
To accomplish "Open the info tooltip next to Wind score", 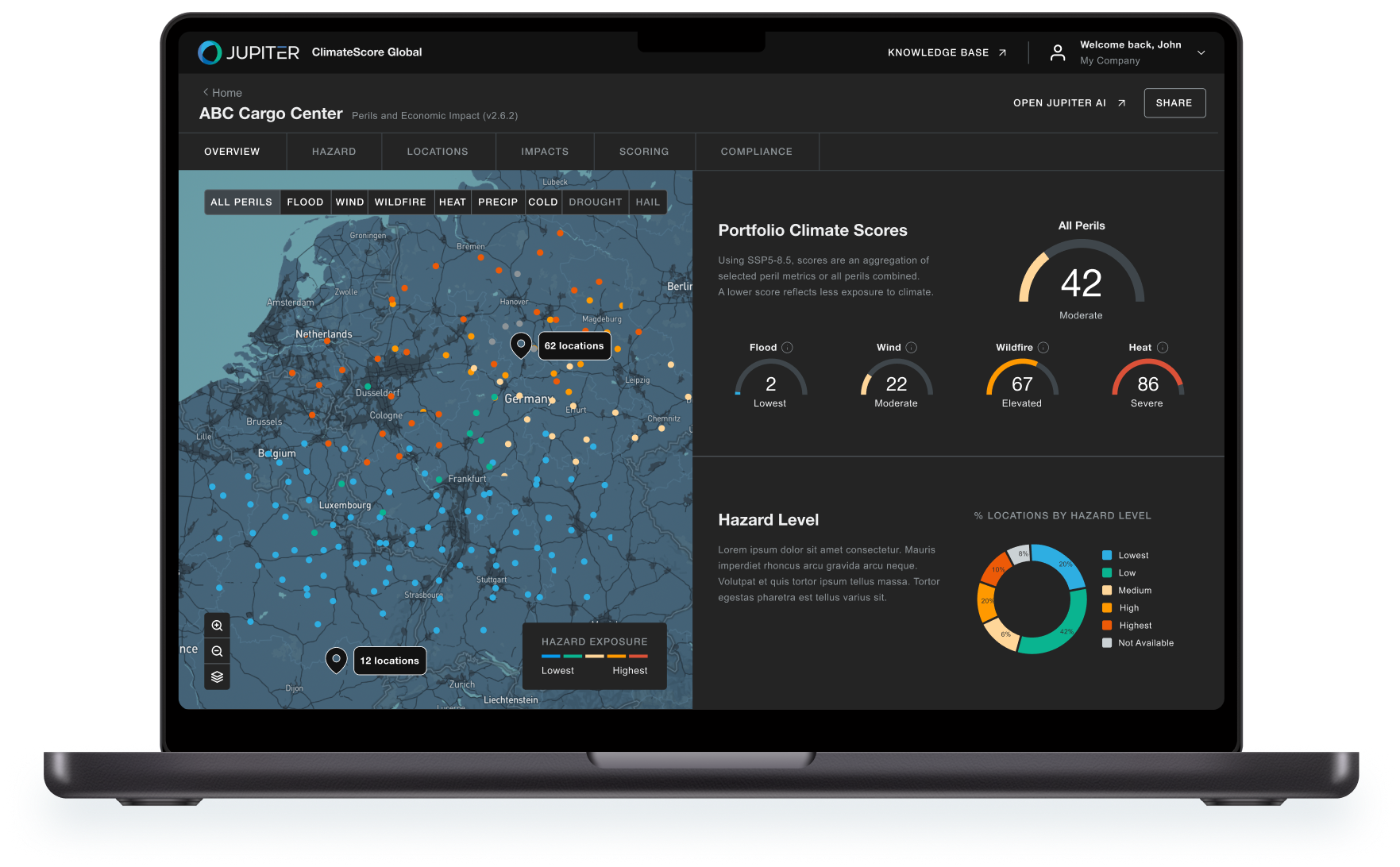I will (x=912, y=347).
